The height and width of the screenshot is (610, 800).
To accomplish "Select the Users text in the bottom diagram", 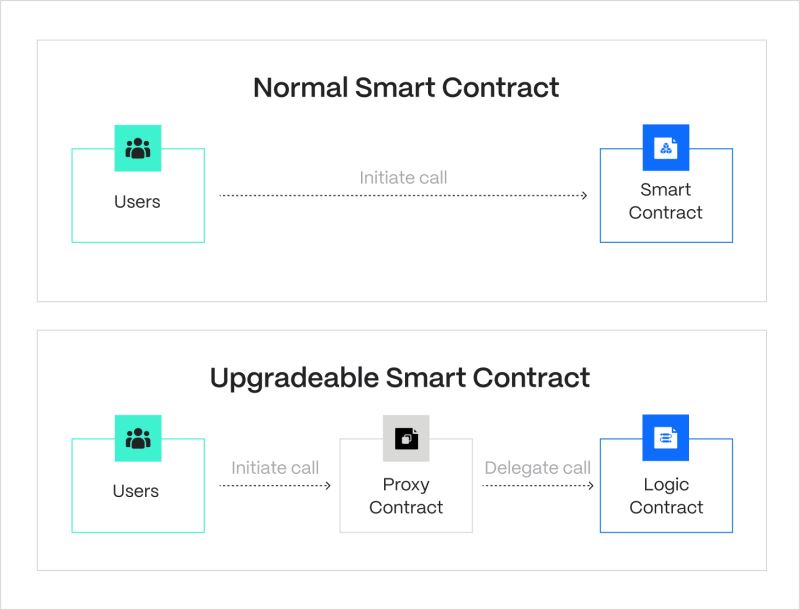I will (137, 491).
